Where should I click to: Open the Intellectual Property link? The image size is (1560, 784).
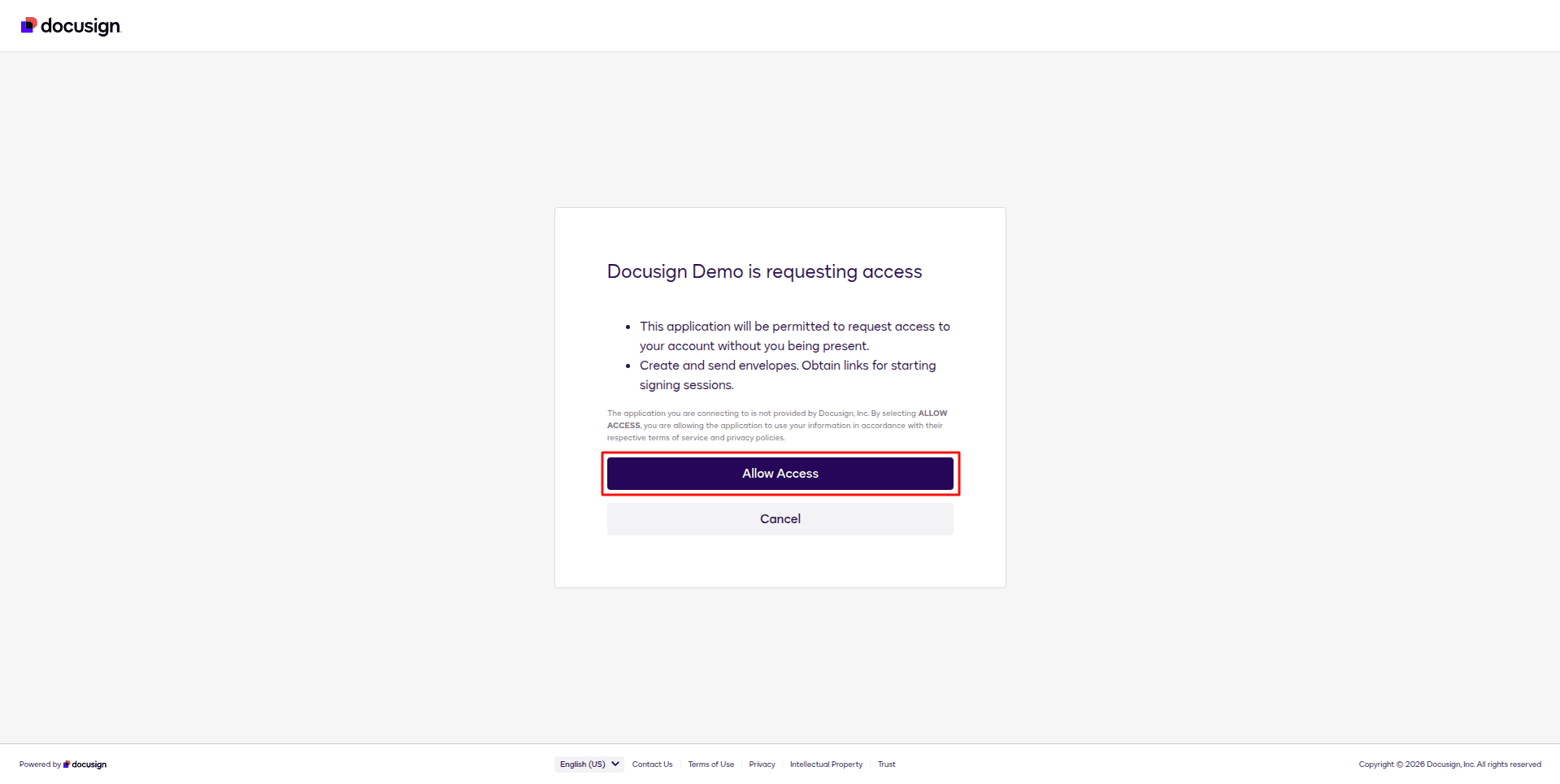point(826,765)
